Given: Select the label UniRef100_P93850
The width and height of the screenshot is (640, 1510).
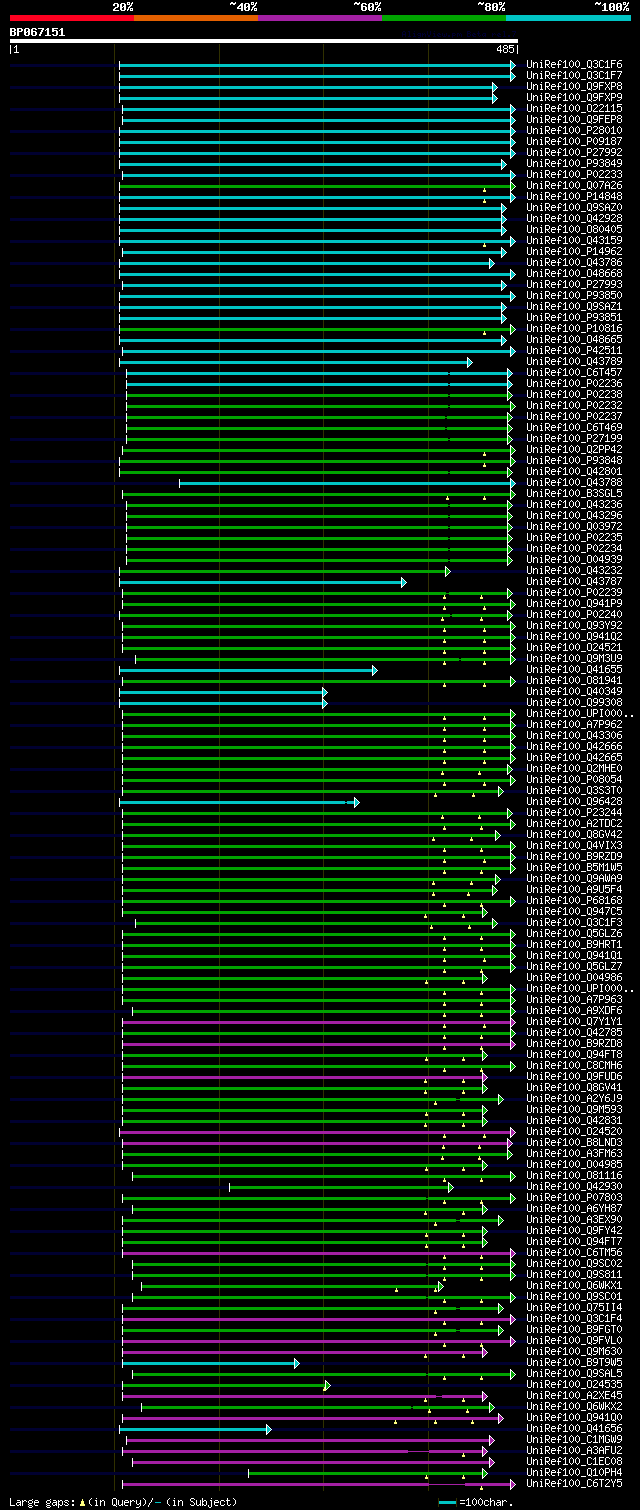Looking at the screenshot, I should (575, 296).
